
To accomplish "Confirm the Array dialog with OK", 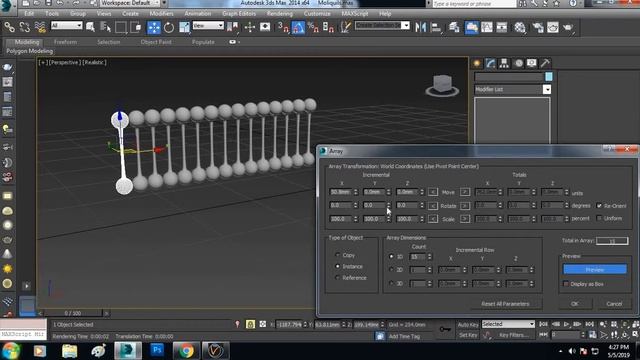I will click(575, 304).
